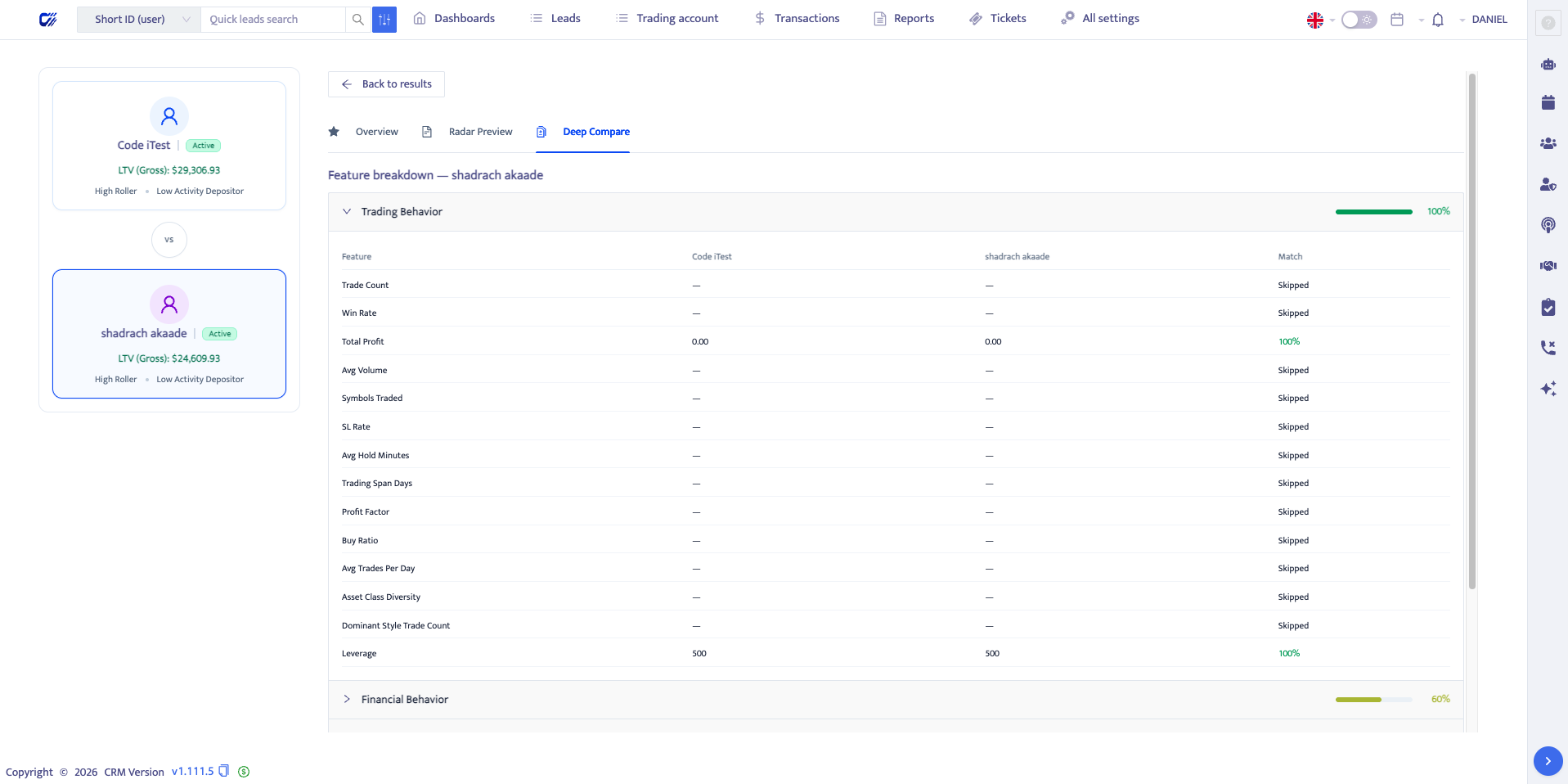
Task: Open the handshake sidebar icon
Action: pyautogui.click(x=1548, y=266)
